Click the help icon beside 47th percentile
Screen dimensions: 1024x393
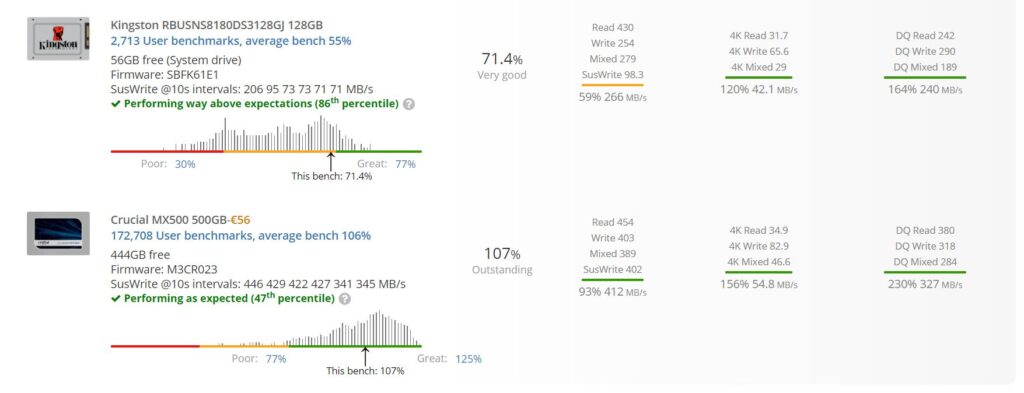coord(345,298)
